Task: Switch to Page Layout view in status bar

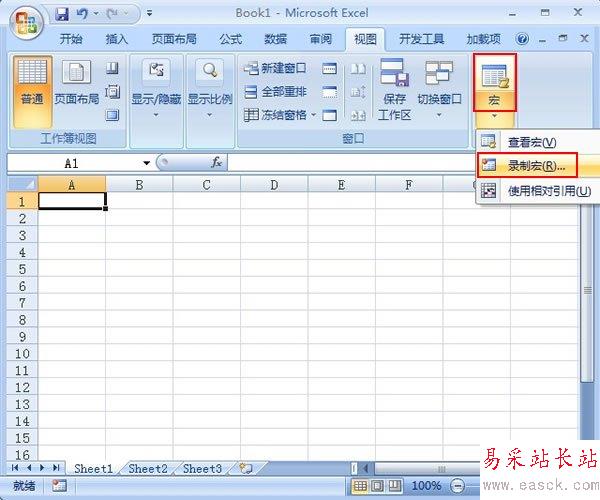Action: click(378, 486)
